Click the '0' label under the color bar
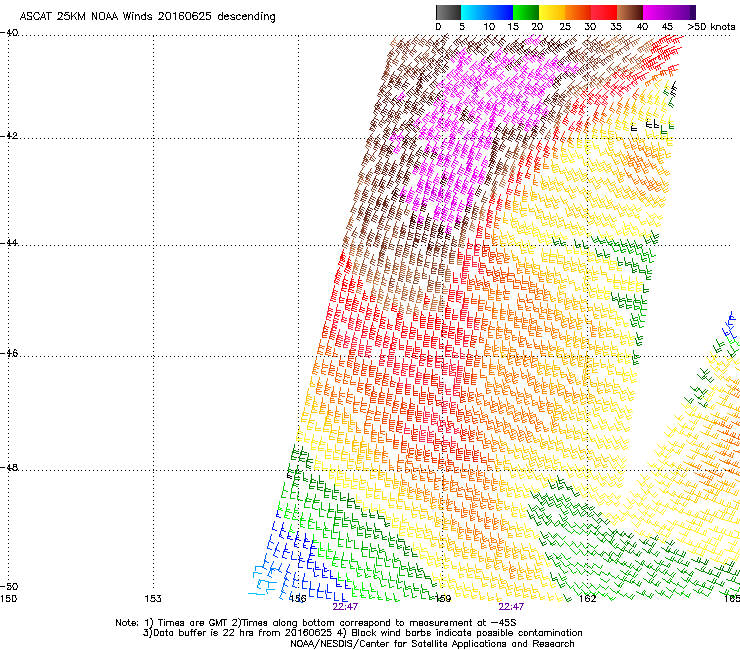This screenshot has height=650, width=740. tap(438, 27)
